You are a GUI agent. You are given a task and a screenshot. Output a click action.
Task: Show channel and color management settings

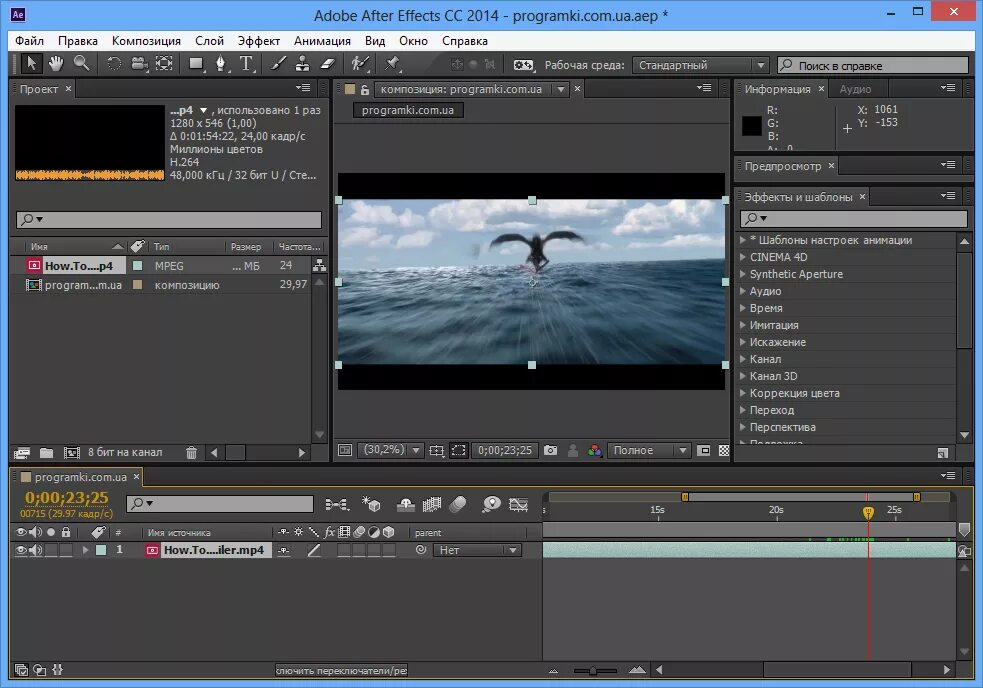(595, 450)
